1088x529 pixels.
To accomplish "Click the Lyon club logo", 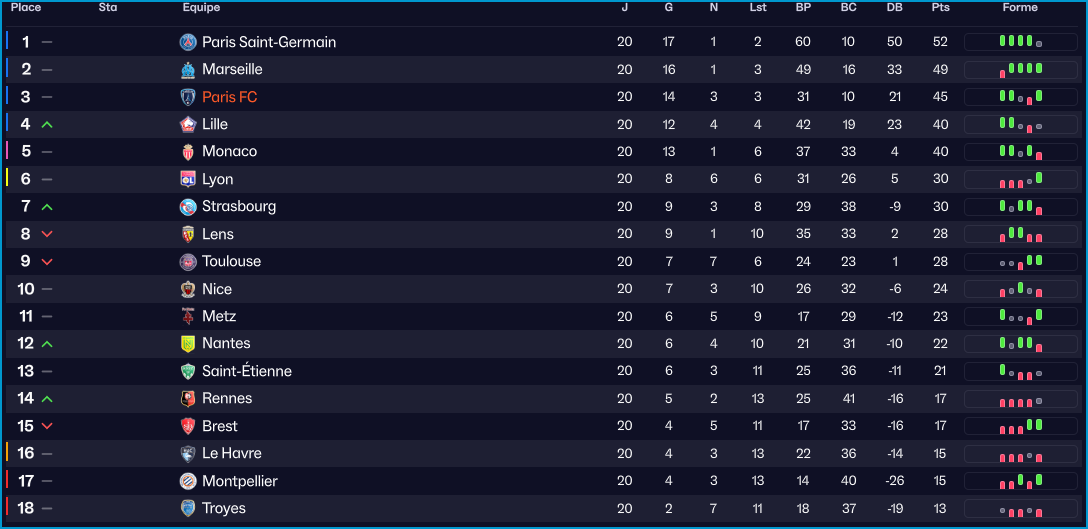I will pyautogui.click(x=188, y=179).
